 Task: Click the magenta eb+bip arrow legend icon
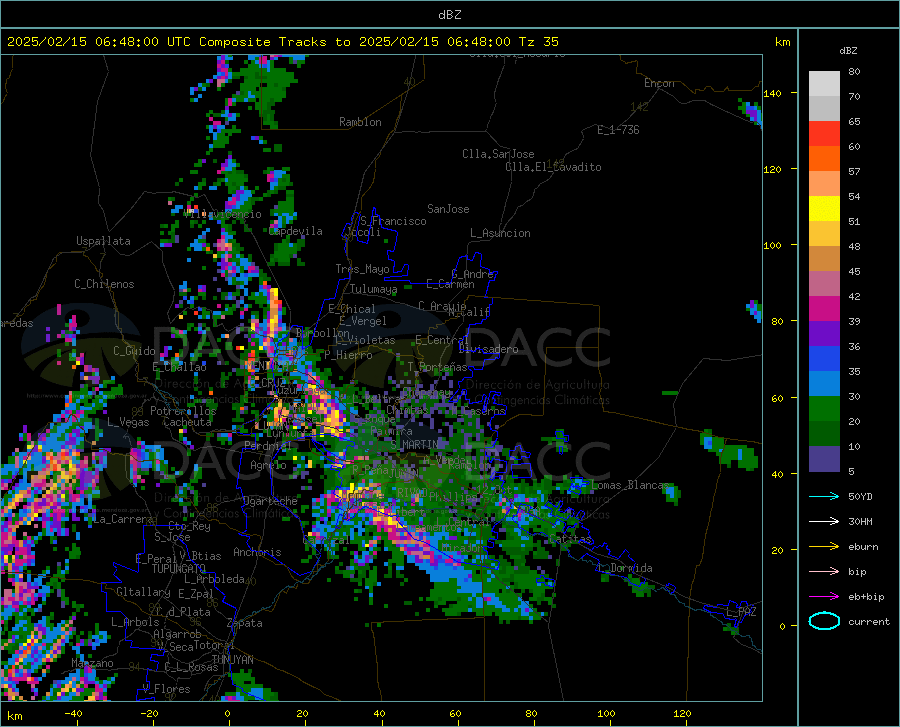click(x=824, y=597)
